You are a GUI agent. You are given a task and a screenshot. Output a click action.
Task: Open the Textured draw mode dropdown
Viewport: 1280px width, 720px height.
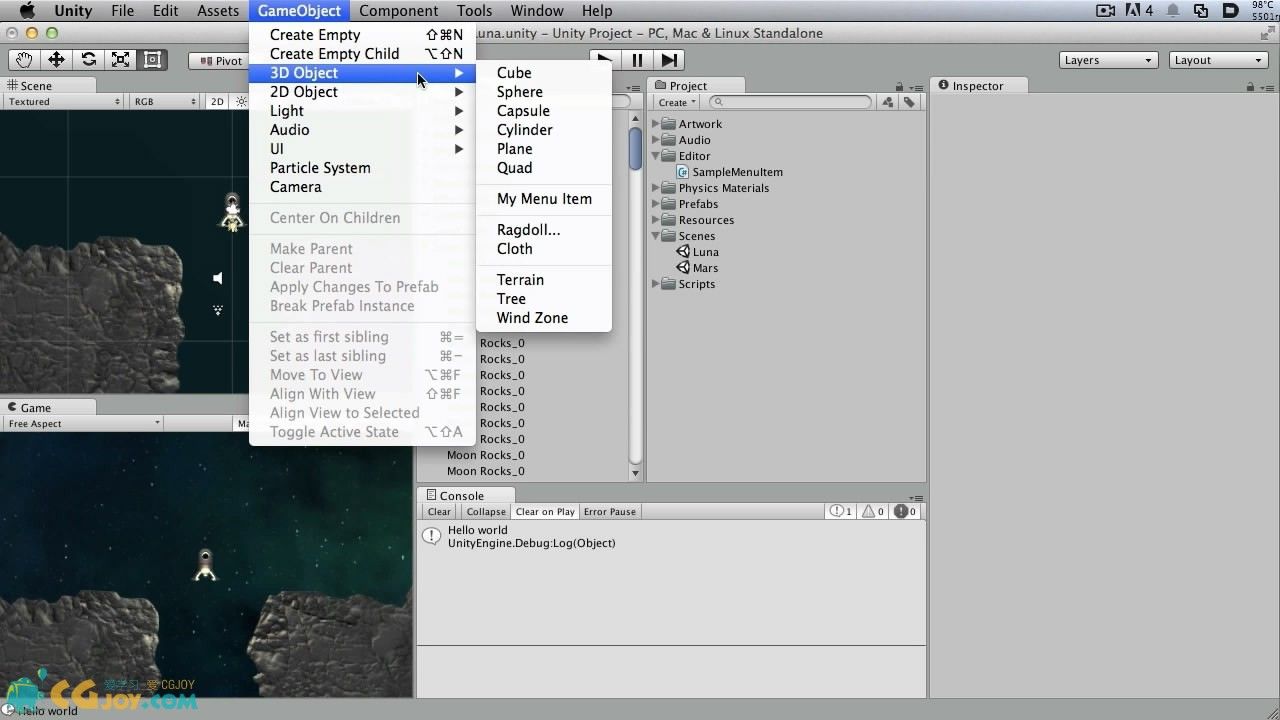click(x=64, y=102)
